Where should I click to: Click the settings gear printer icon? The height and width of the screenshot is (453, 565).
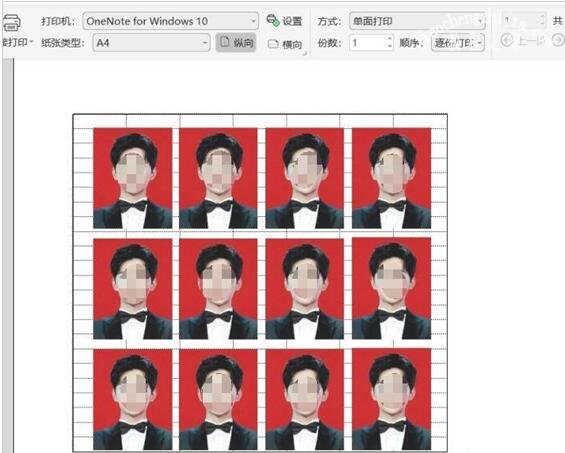click(273, 20)
